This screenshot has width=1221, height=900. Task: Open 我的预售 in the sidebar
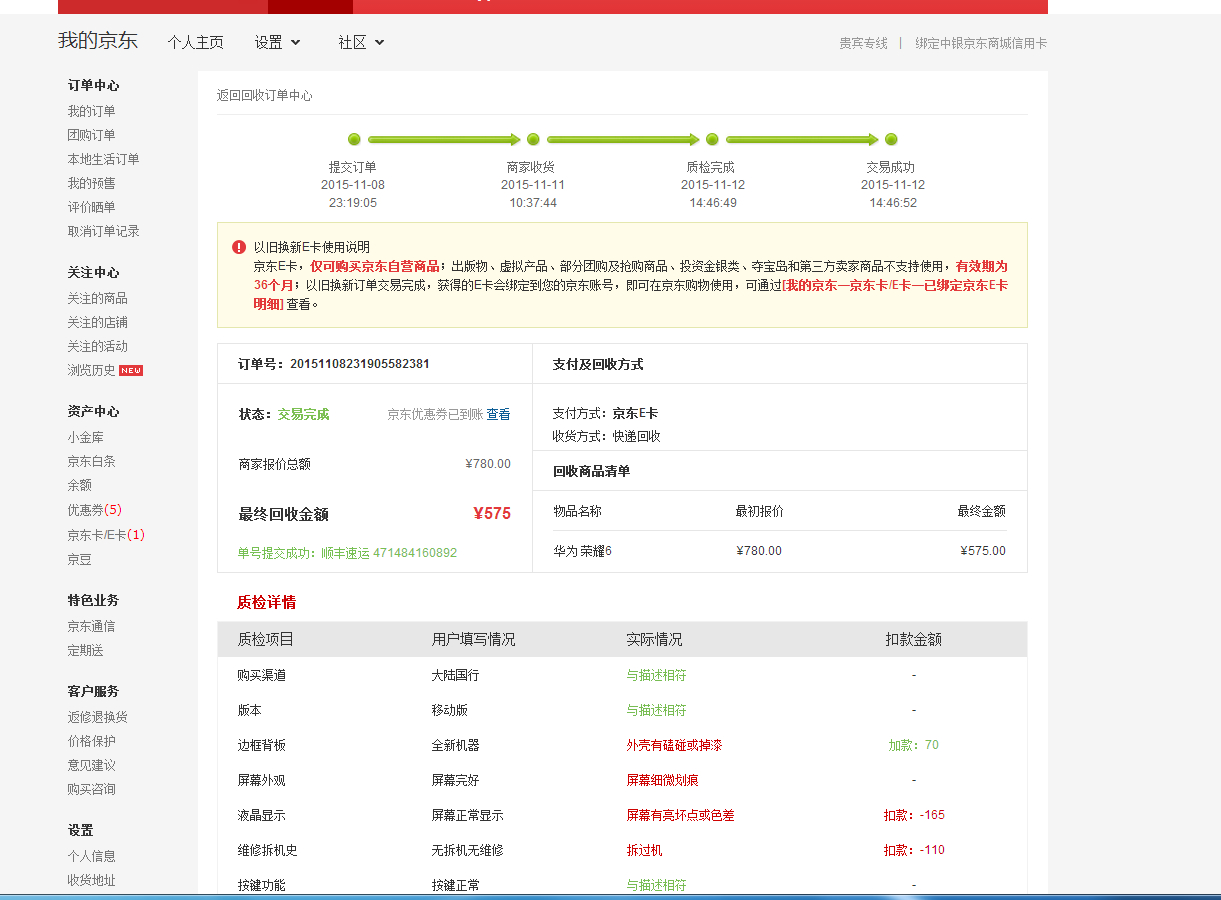[x=92, y=183]
